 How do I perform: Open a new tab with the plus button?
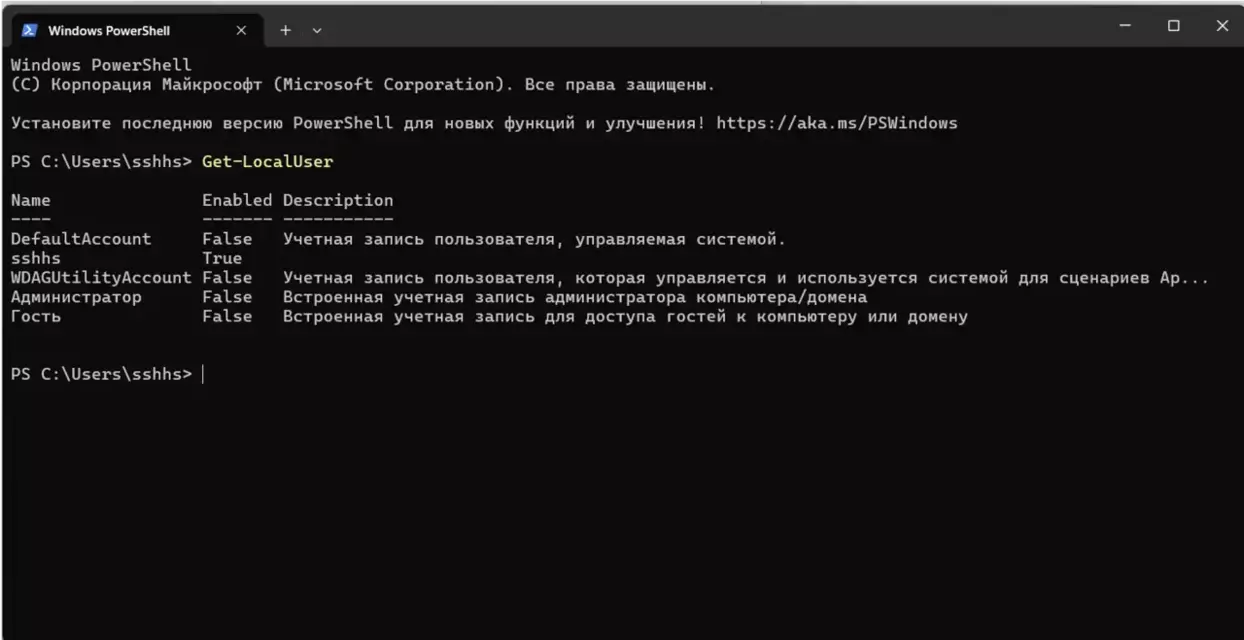(285, 30)
